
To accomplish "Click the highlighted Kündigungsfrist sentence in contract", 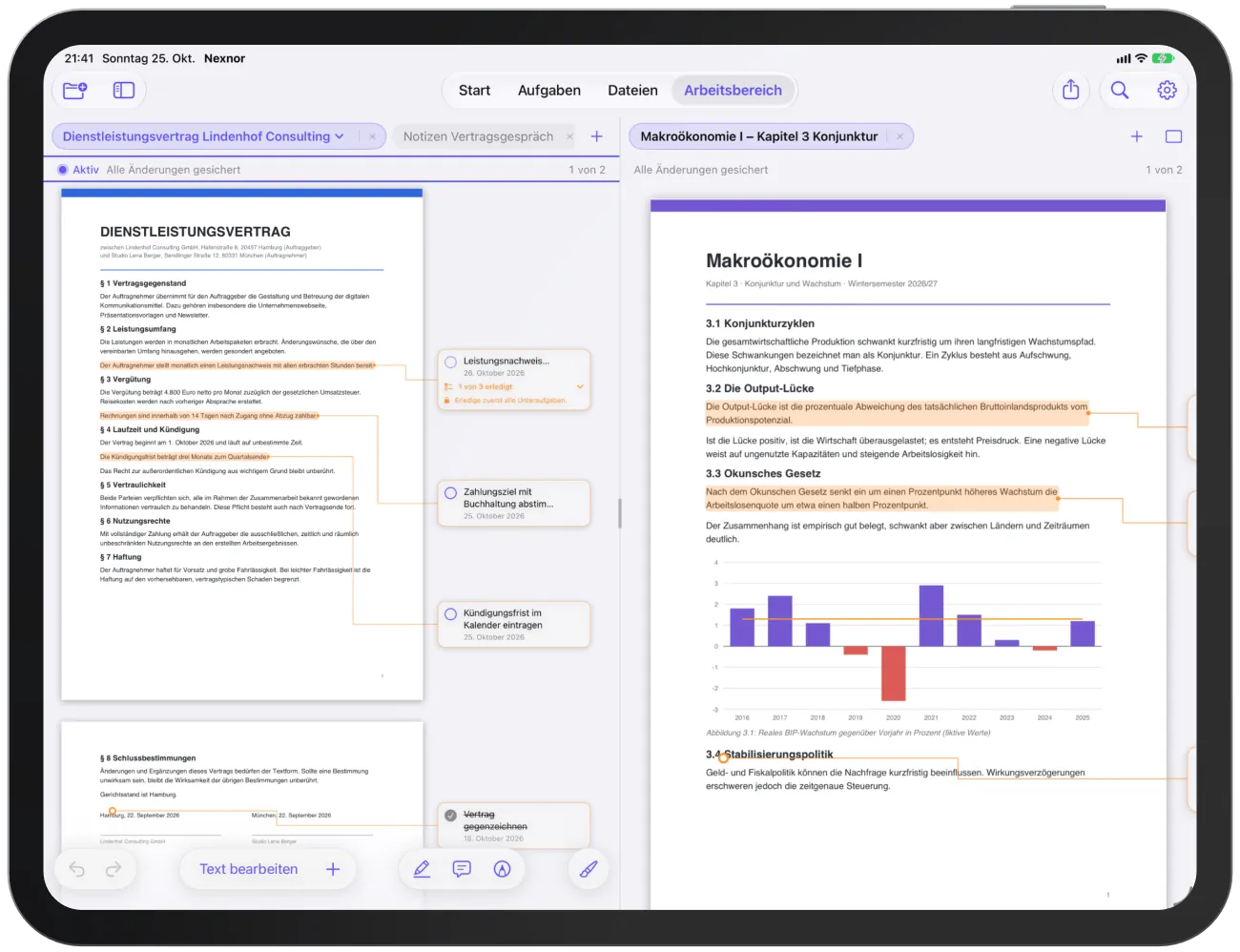I will click(x=185, y=457).
